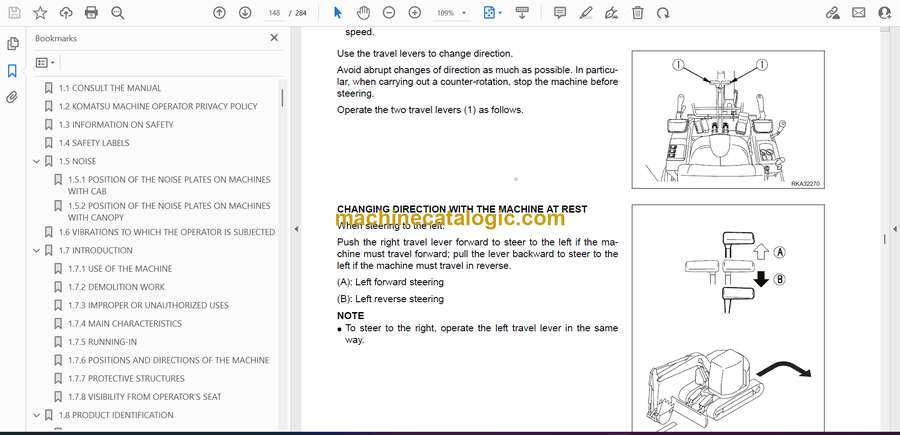Viewport: 900px width, 435px height.
Task: Open bookmark 1.7.2 DEMOLITION WORK
Action: (116, 287)
